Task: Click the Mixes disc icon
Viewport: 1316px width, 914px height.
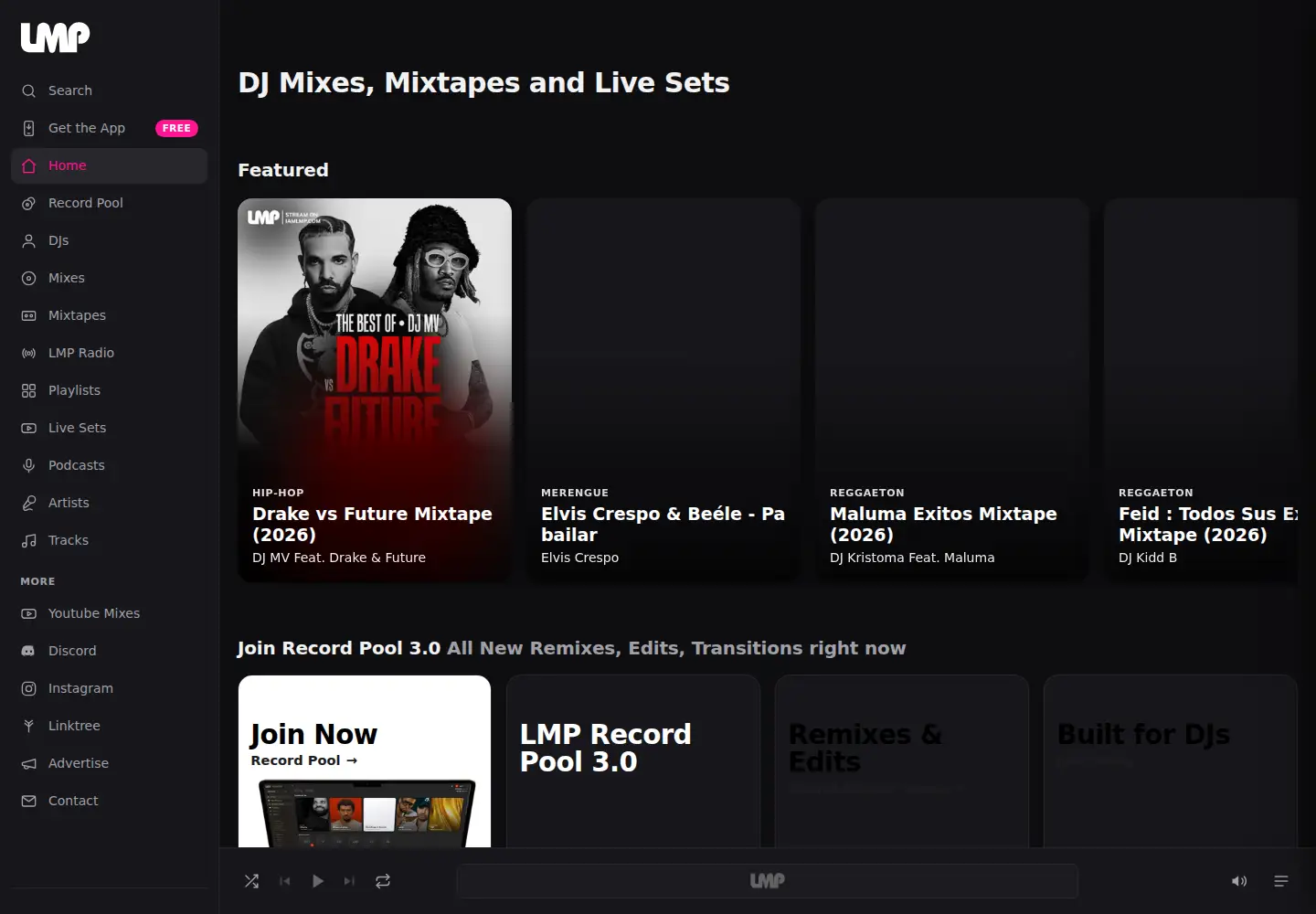Action: coord(29,278)
